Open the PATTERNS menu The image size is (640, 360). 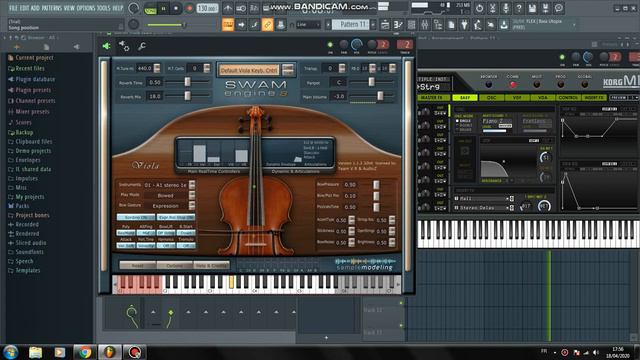pyautogui.click(x=51, y=8)
